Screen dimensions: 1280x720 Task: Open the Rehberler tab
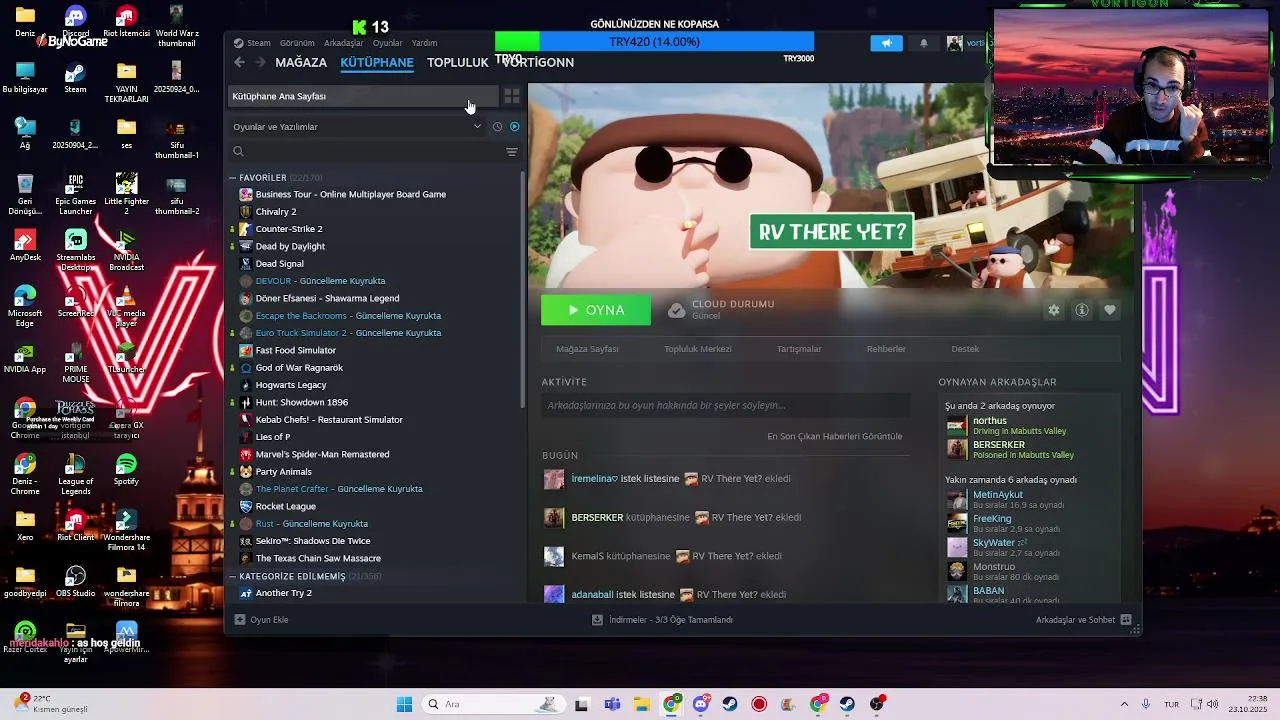886,349
